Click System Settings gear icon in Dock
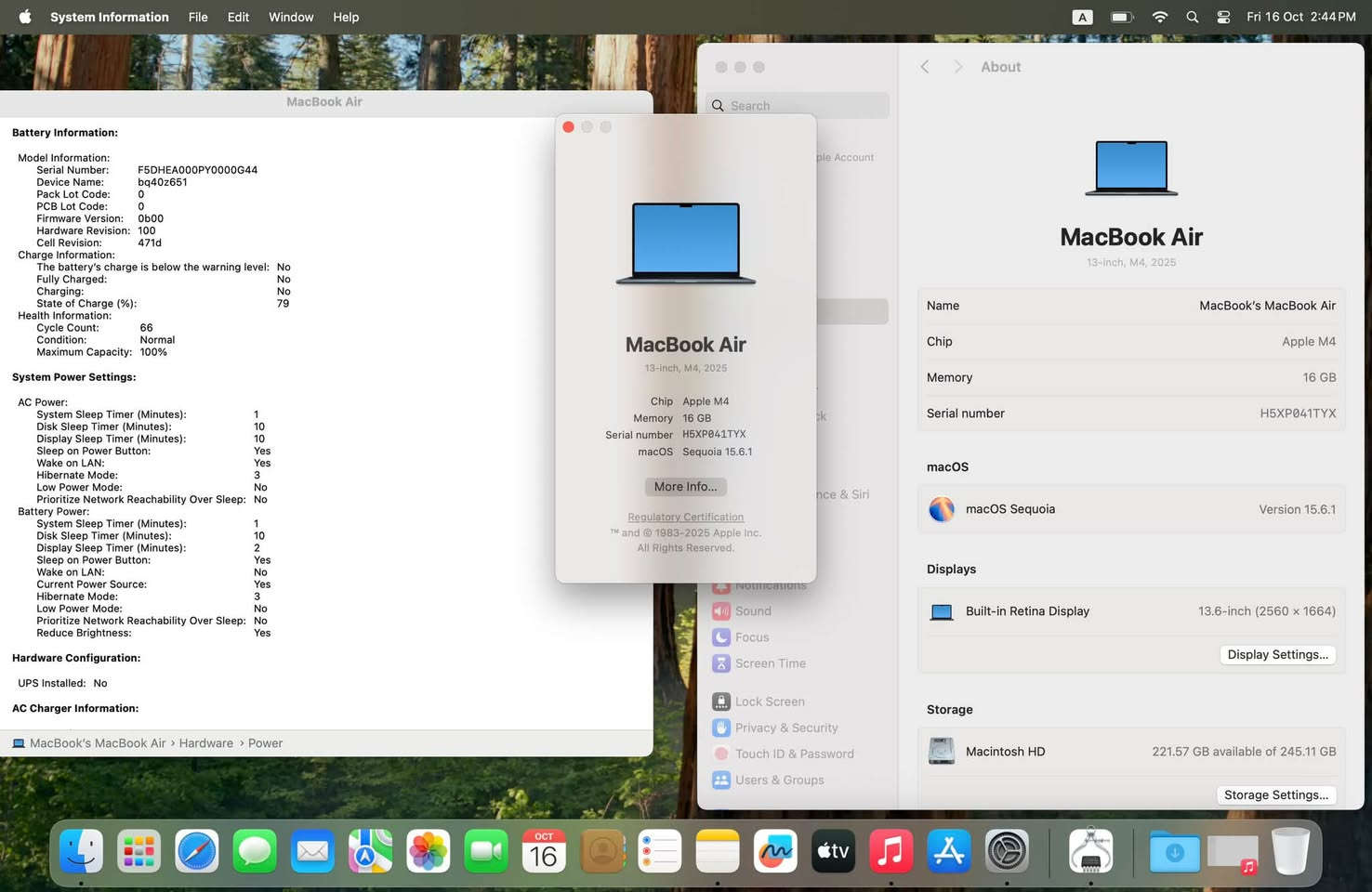This screenshot has width=1372, height=892. coord(1007,851)
